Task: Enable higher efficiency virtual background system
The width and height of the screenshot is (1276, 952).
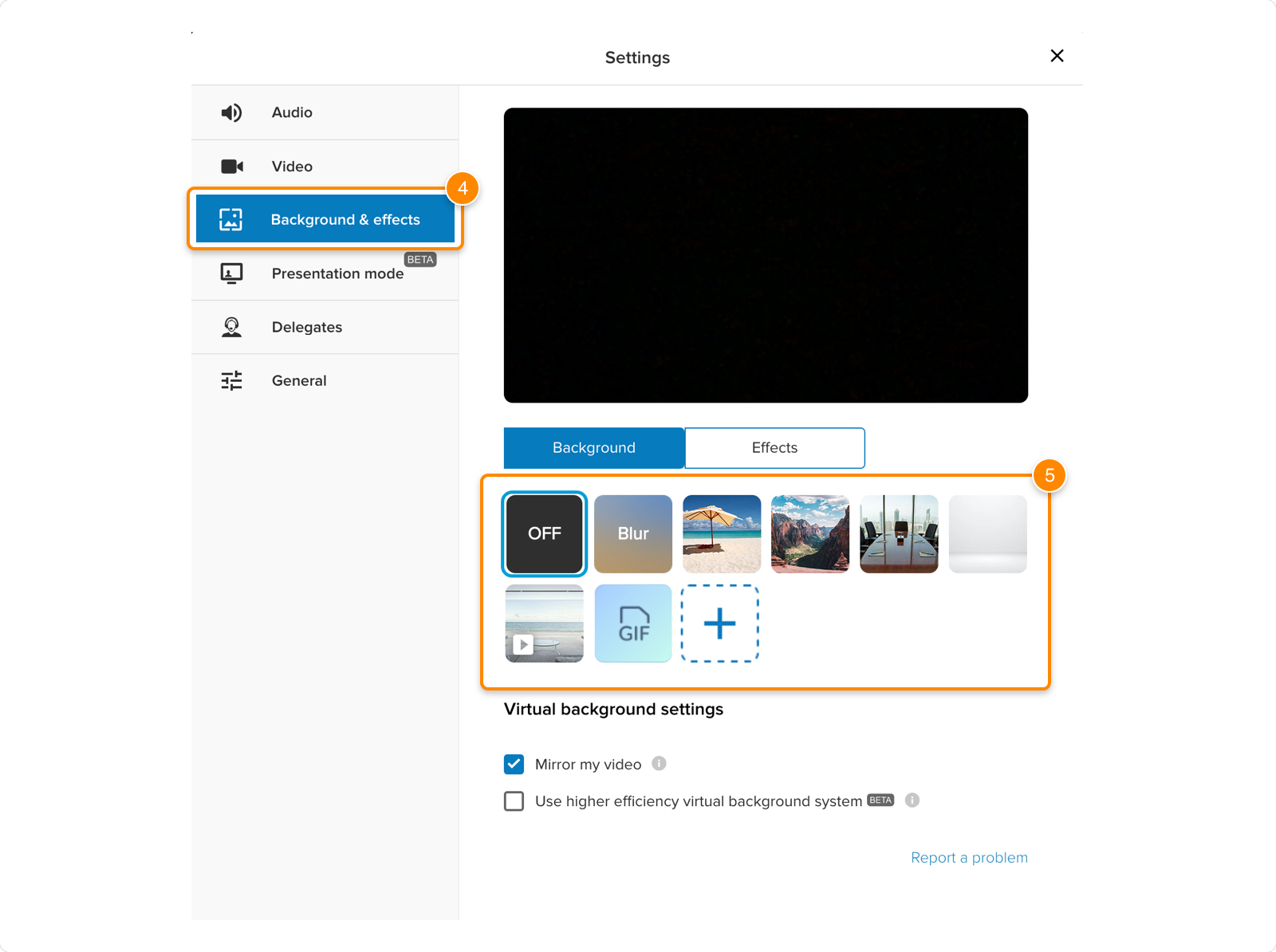Action: [514, 801]
